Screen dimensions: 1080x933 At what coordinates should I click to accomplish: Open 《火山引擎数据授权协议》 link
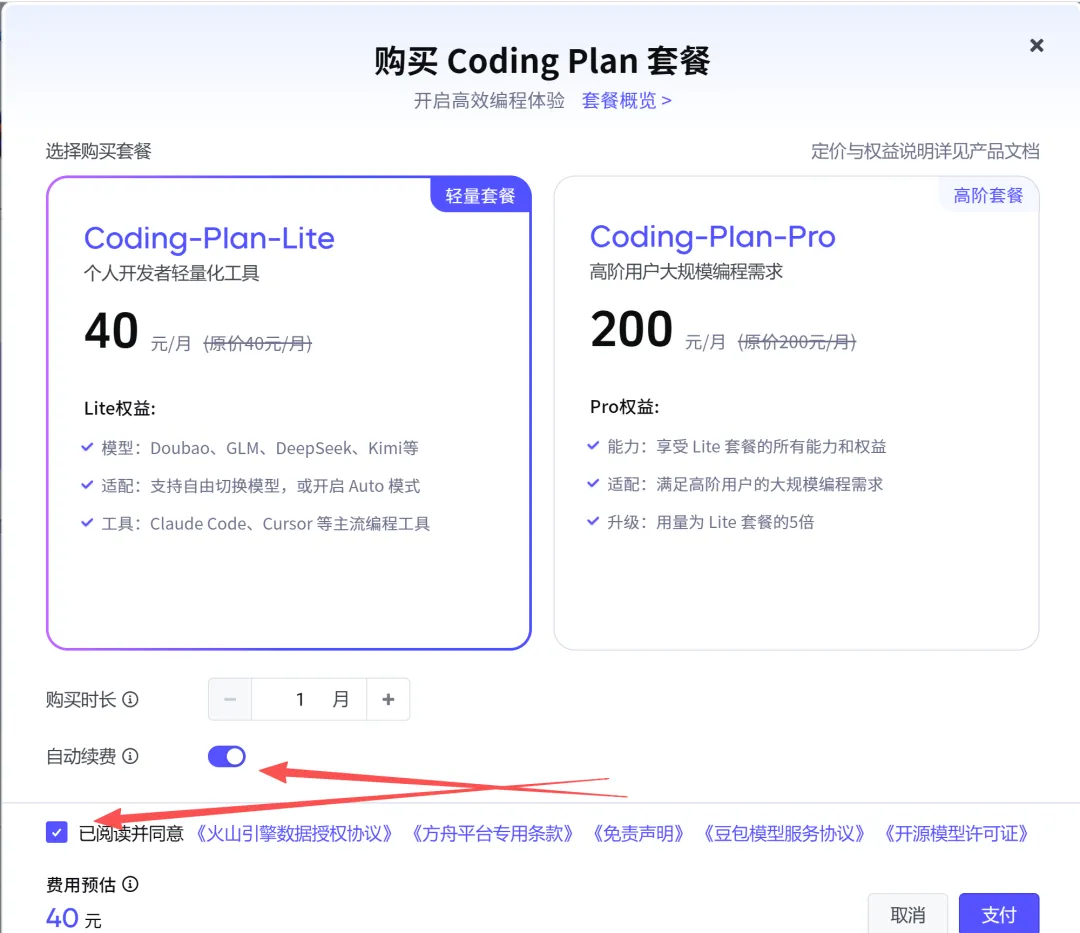(294, 834)
